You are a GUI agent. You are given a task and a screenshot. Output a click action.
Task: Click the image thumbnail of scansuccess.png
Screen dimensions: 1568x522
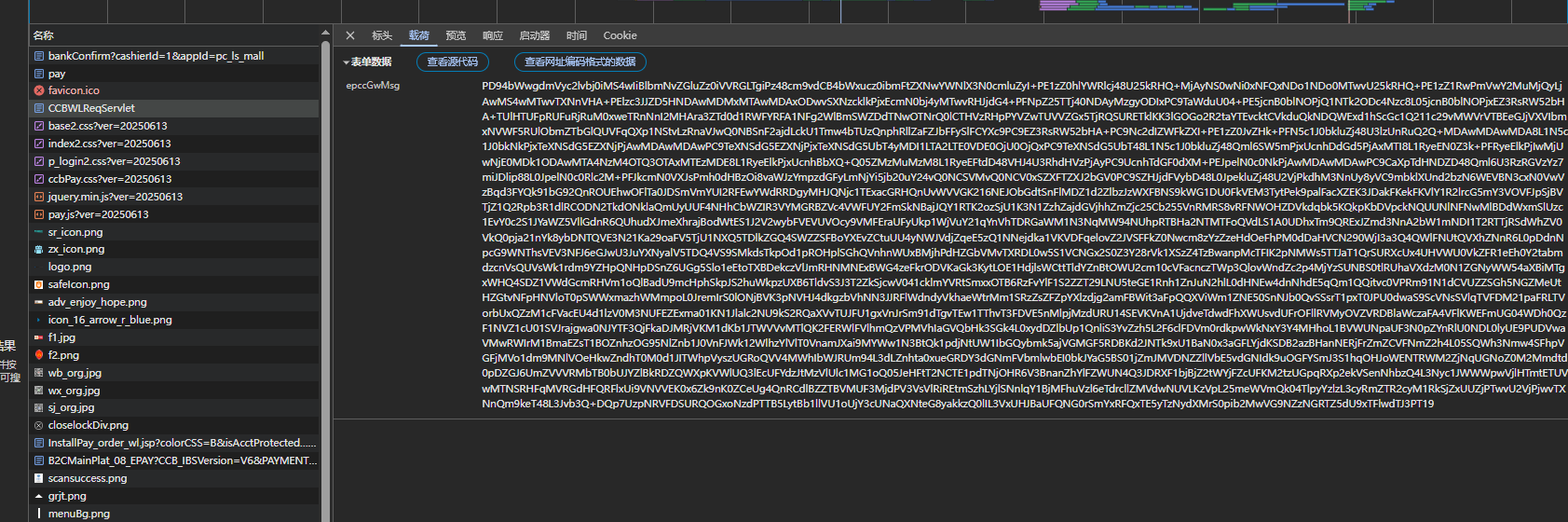[x=39, y=478]
